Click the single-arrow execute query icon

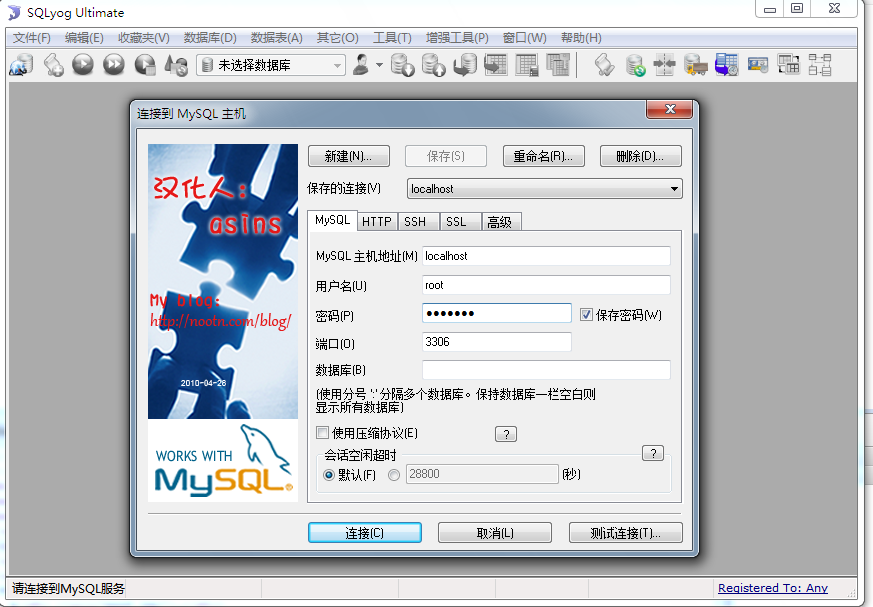[x=83, y=65]
